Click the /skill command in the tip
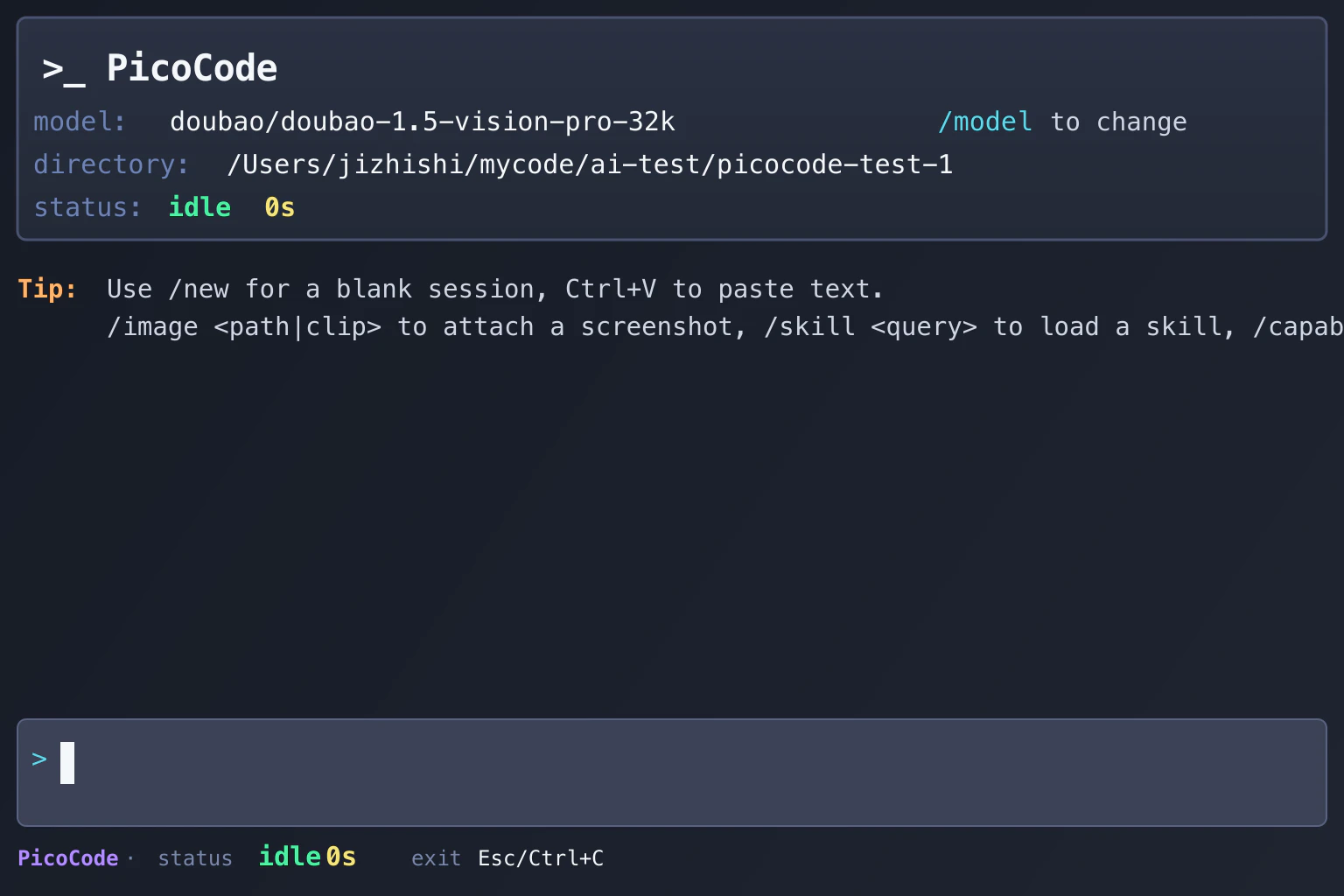1344x896 pixels. pyautogui.click(x=809, y=326)
